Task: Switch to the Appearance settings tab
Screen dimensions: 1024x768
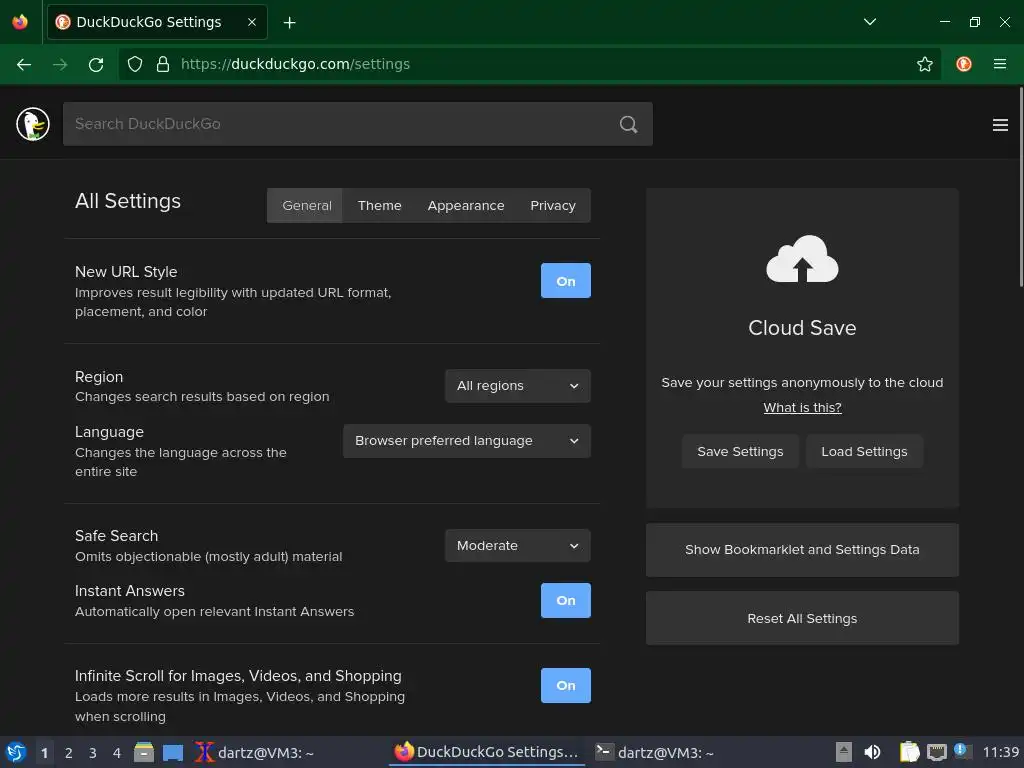Action: [466, 206]
